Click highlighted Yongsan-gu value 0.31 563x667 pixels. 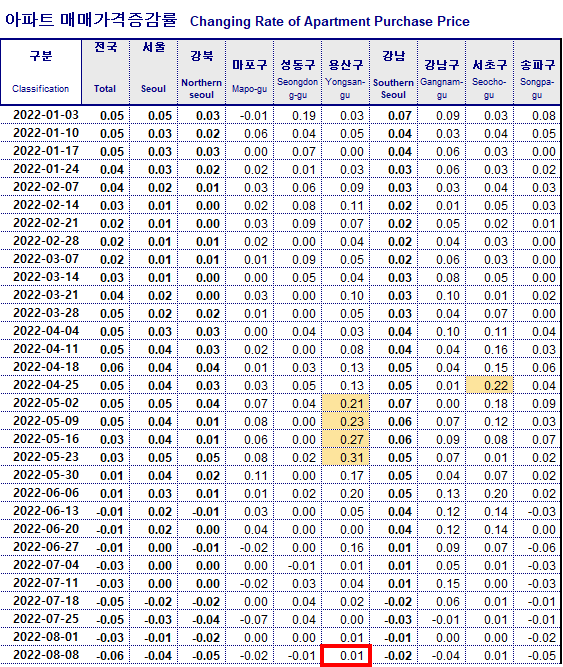tap(345, 457)
